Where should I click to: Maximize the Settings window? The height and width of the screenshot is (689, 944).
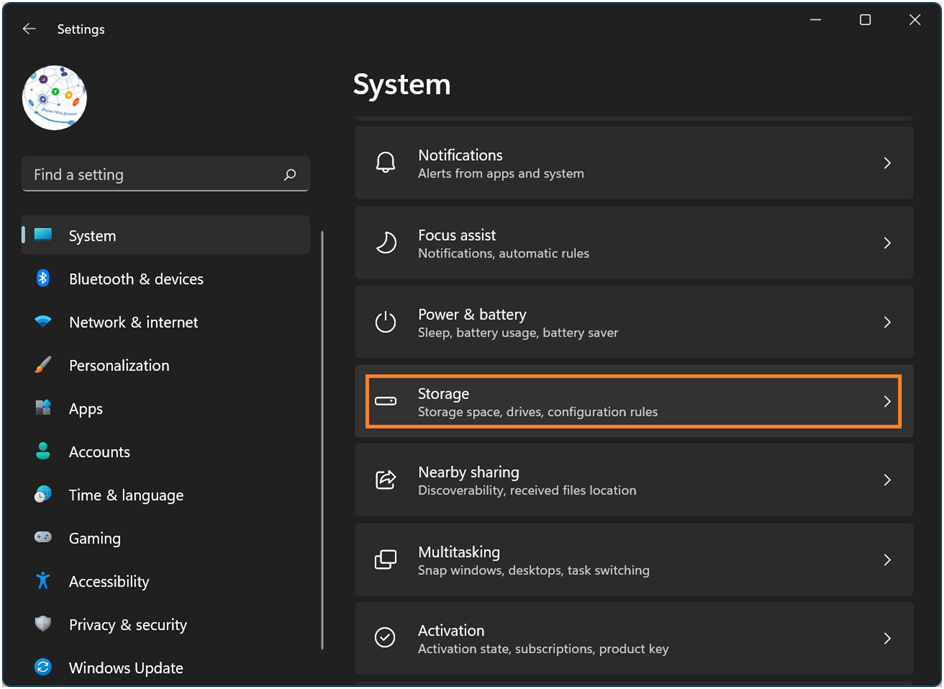tap(865, 20)
